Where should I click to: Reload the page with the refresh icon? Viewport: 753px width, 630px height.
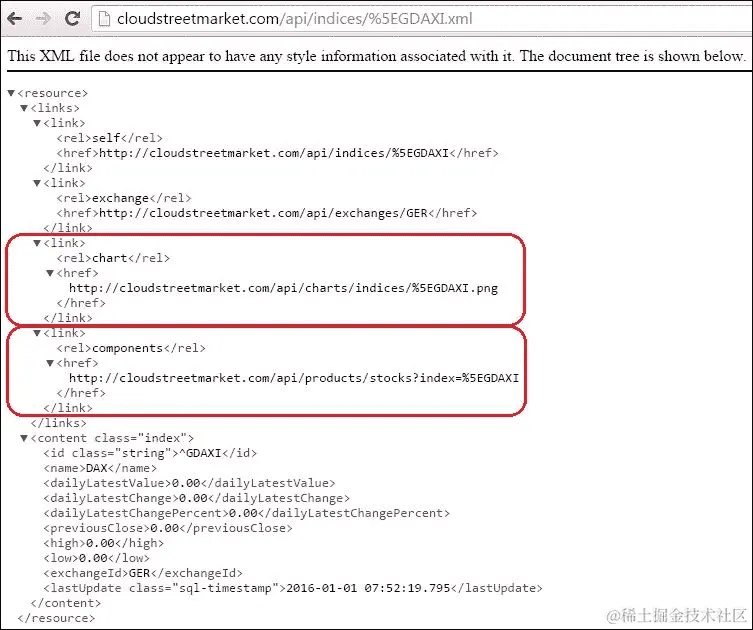click(x=73, y=19)
